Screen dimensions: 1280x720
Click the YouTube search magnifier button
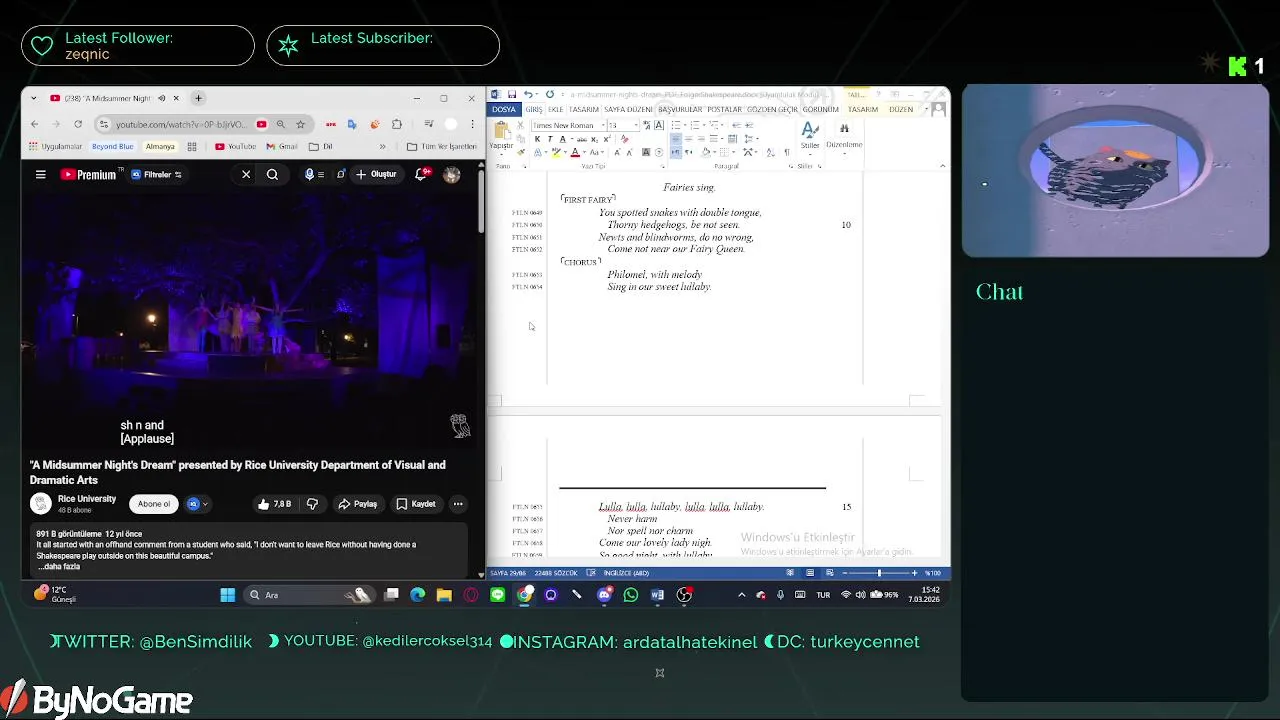click(x=272, y=174)
